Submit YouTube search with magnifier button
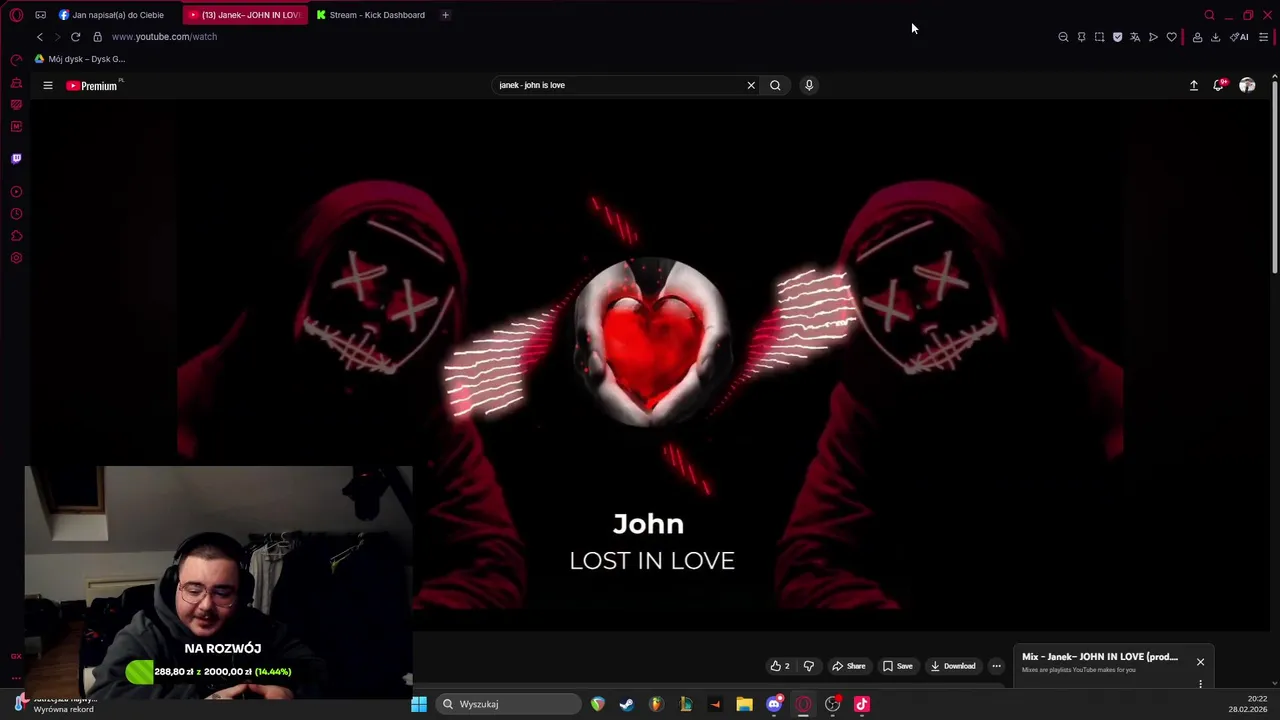This screenshot has height=720, width=1280. (x=775, y=85)
